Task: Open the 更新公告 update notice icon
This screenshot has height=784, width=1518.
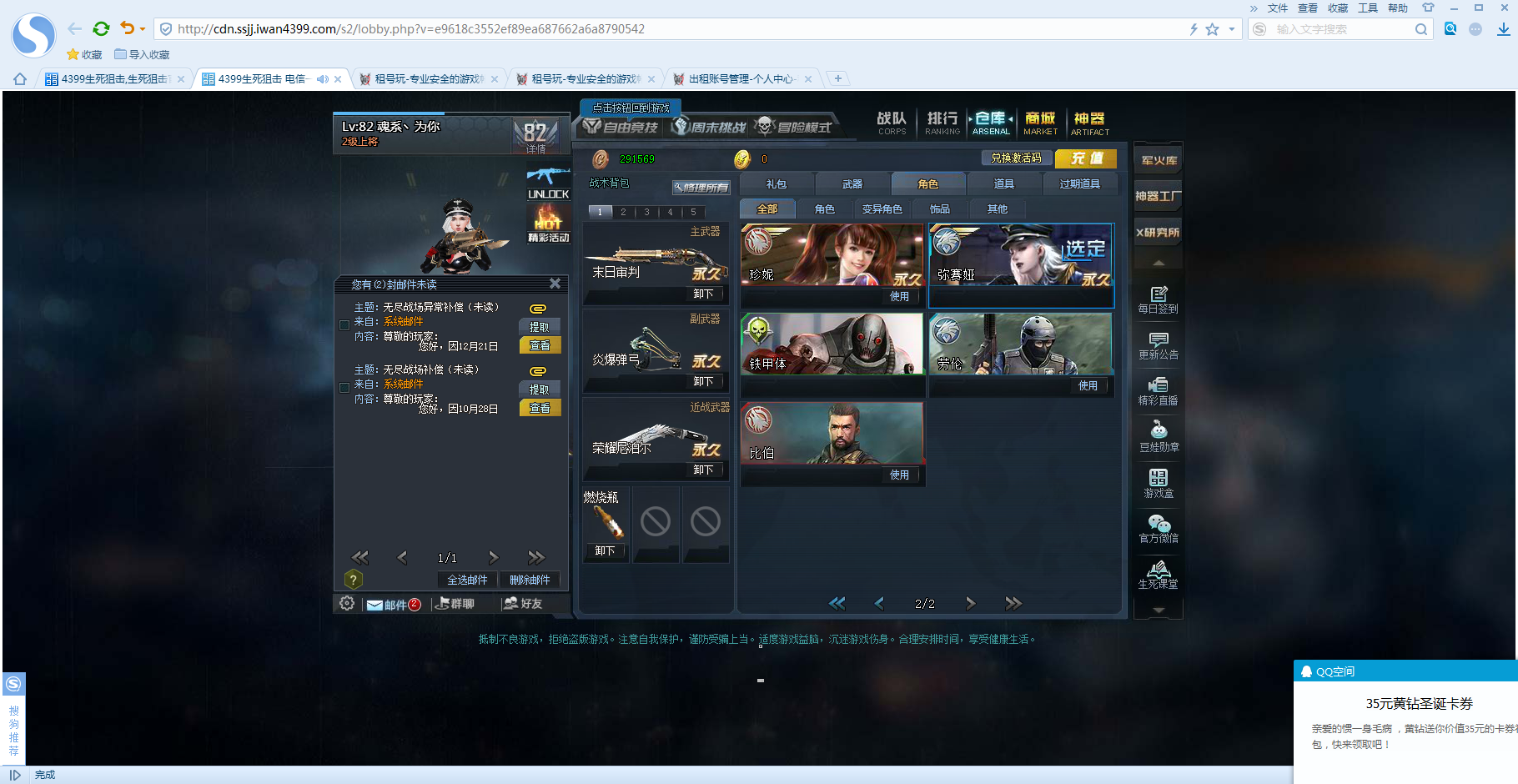Action: pyautogui.click(x=1159, y=346)
